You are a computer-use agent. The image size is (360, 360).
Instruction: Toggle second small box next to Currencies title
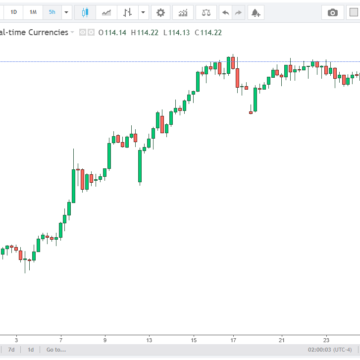pos(90,32)
